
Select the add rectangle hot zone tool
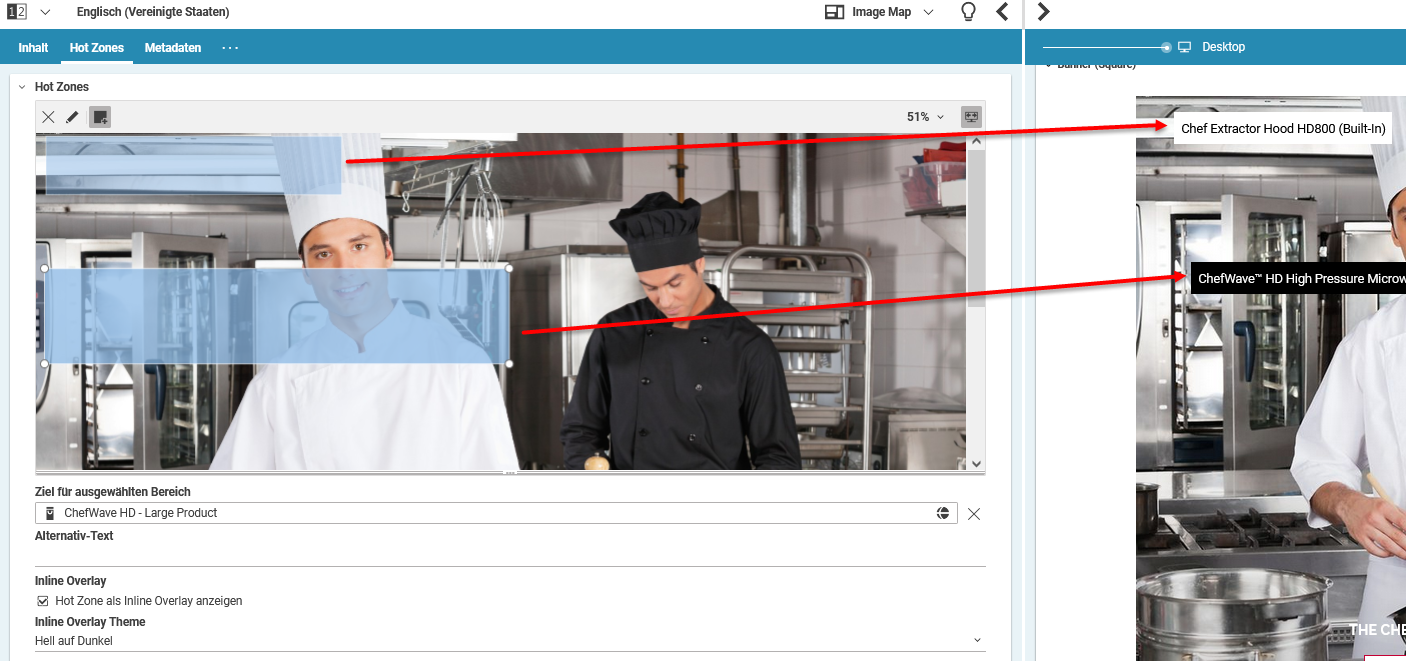[x=99, y=117]
